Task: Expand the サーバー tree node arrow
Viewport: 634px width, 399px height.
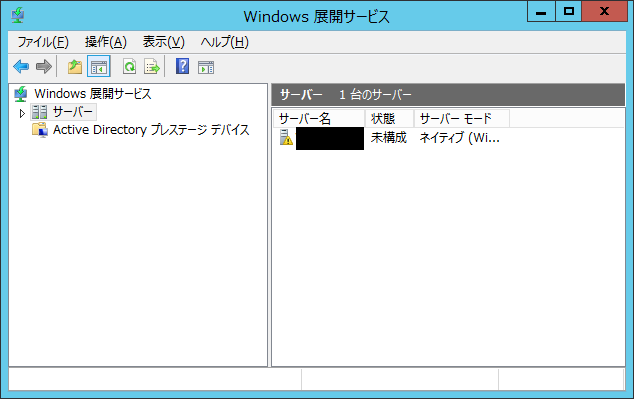Action: [22, 114]
